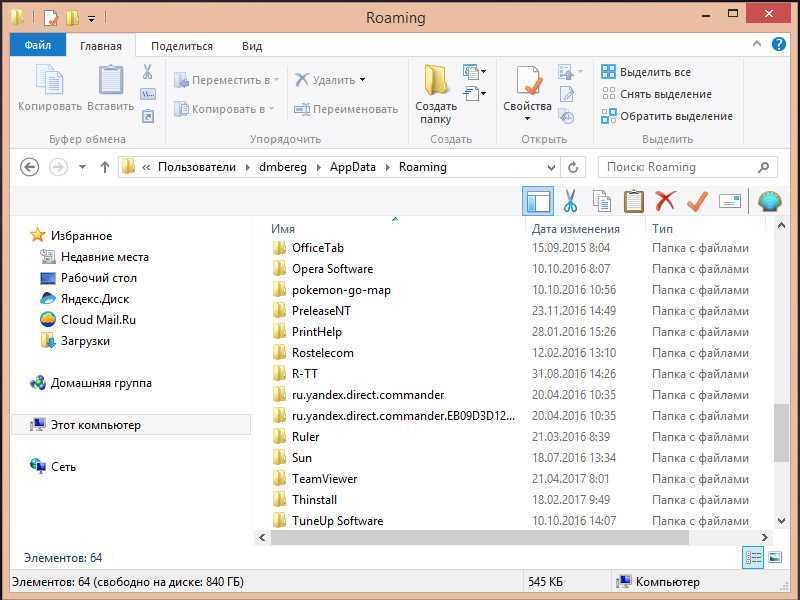This screenshot has height=600, width=800.
Task: Switch to the Поделиться ribbon tab
Action: pyautogui.click(x=182, y=46)
